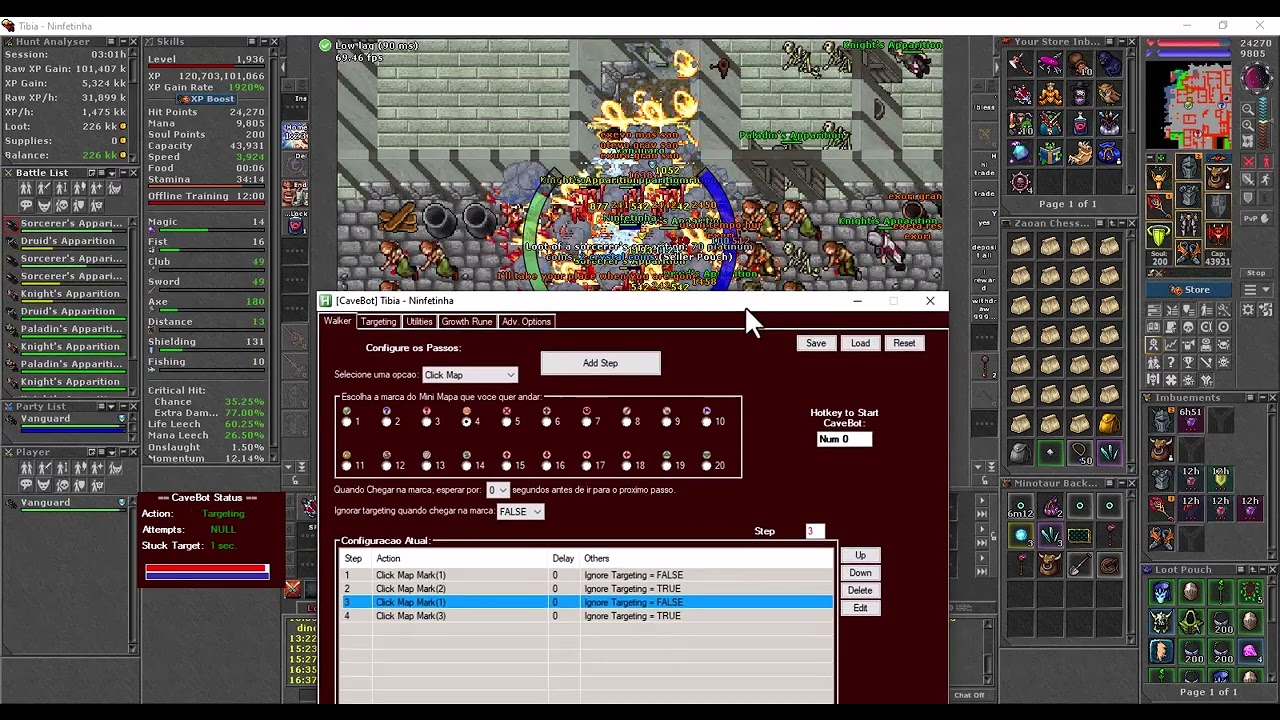Move selected step Down
The width and height of the screenshot is (1280, 720).
coord(860,573)
